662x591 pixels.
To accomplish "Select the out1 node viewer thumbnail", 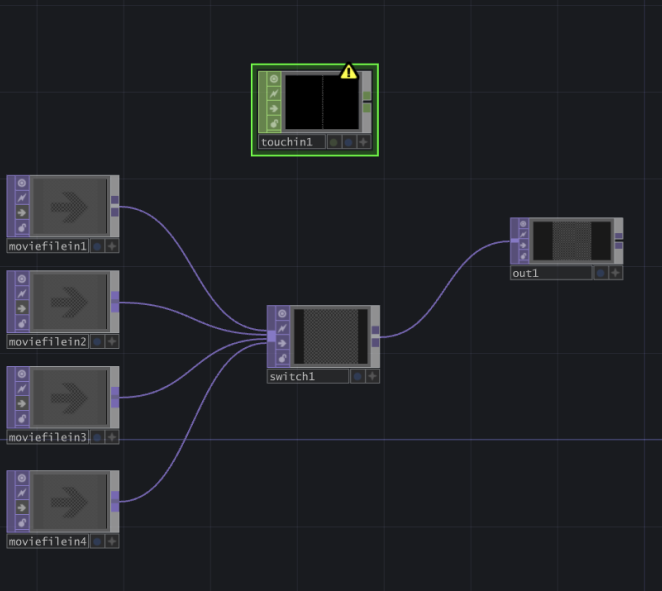I will [x=571, y=242].
